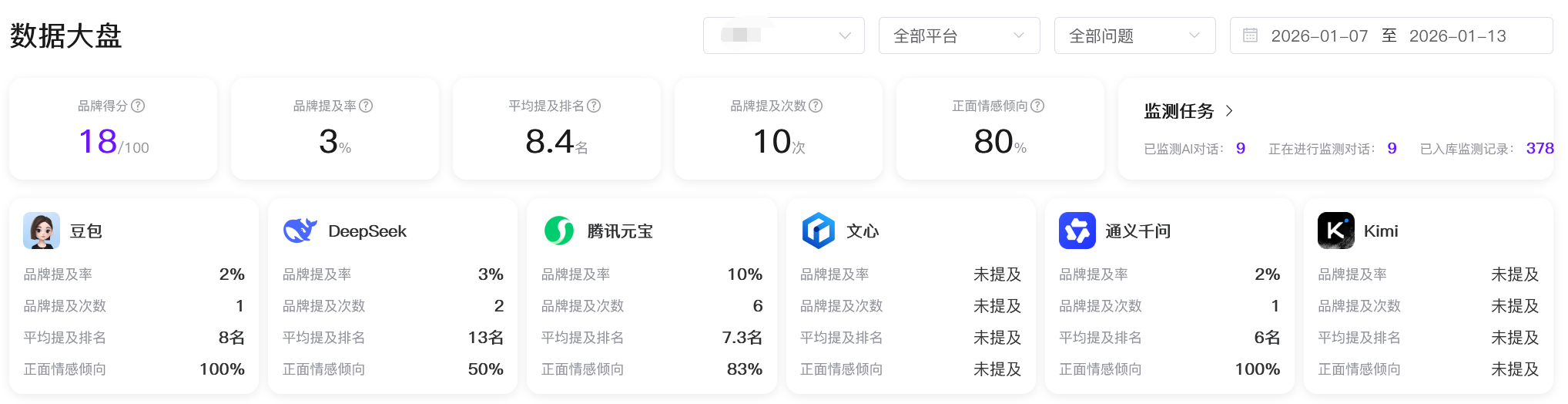Open the blurred brand selector dropdown
The width and height of the screenshot is (1568, 404).
pos(783,35)
